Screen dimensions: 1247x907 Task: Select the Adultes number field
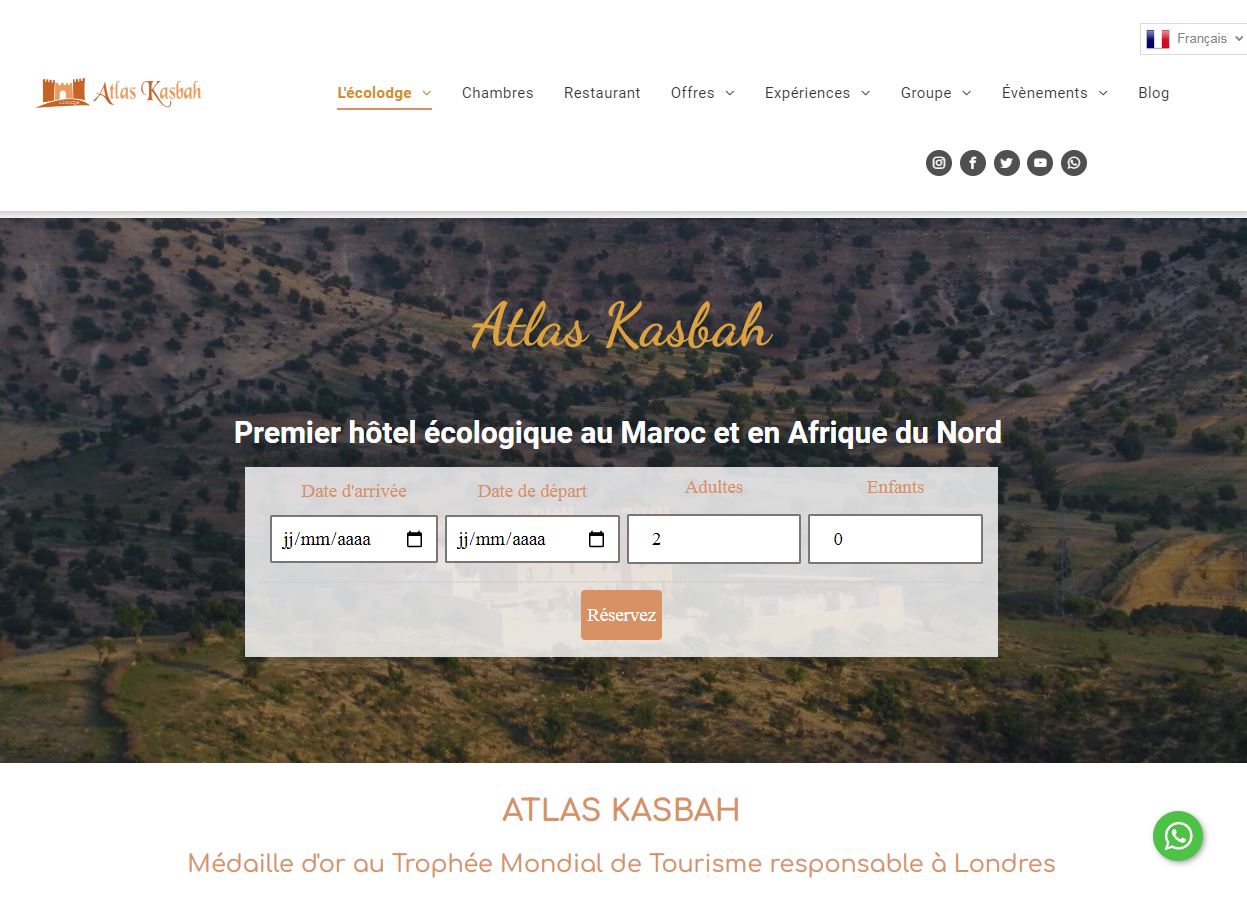[714, 539]
